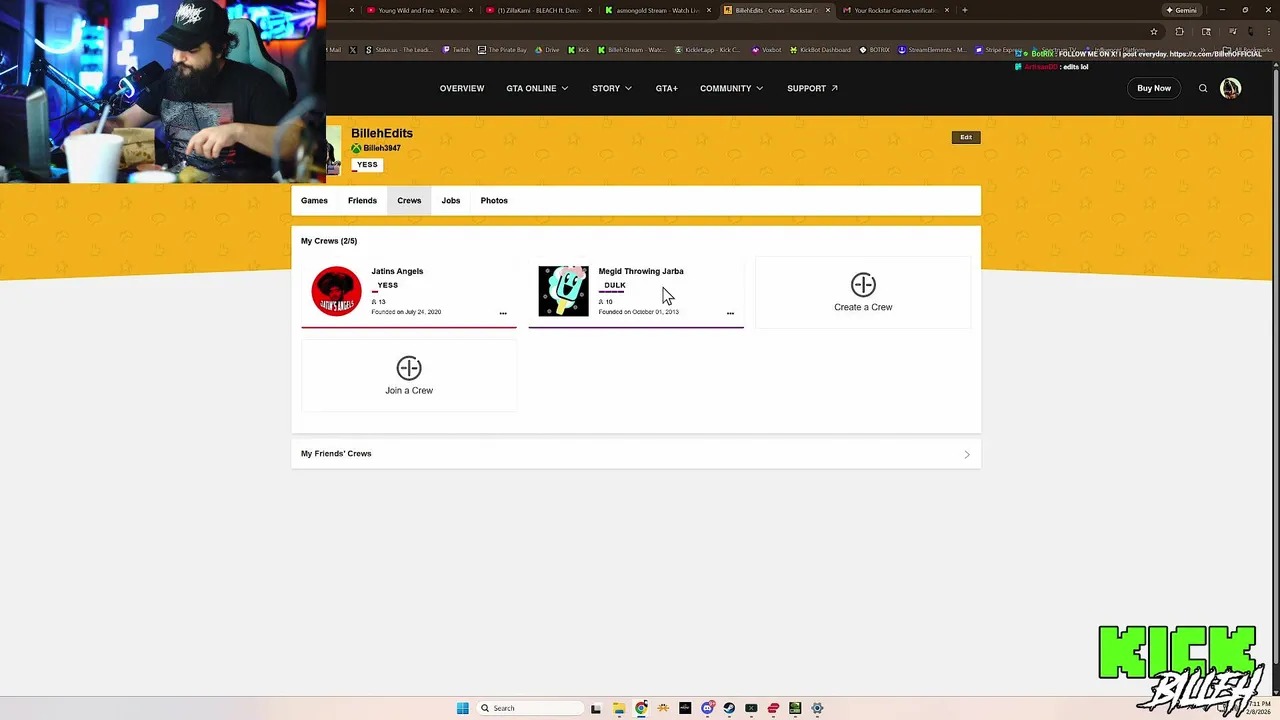Screen dimensions: 1280x720
Task: Open KickBot Dashboard bookmark
Action: 820,50
